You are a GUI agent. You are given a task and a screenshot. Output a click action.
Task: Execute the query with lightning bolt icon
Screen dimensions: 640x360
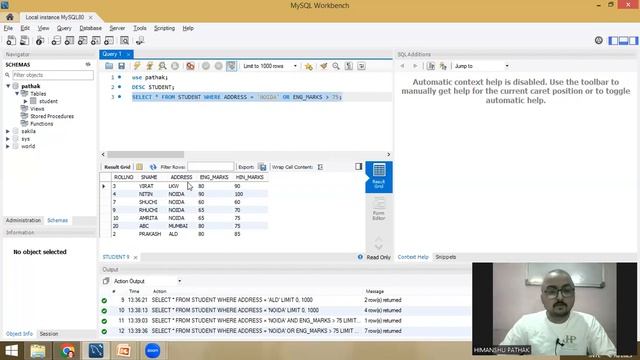(137, 66)
